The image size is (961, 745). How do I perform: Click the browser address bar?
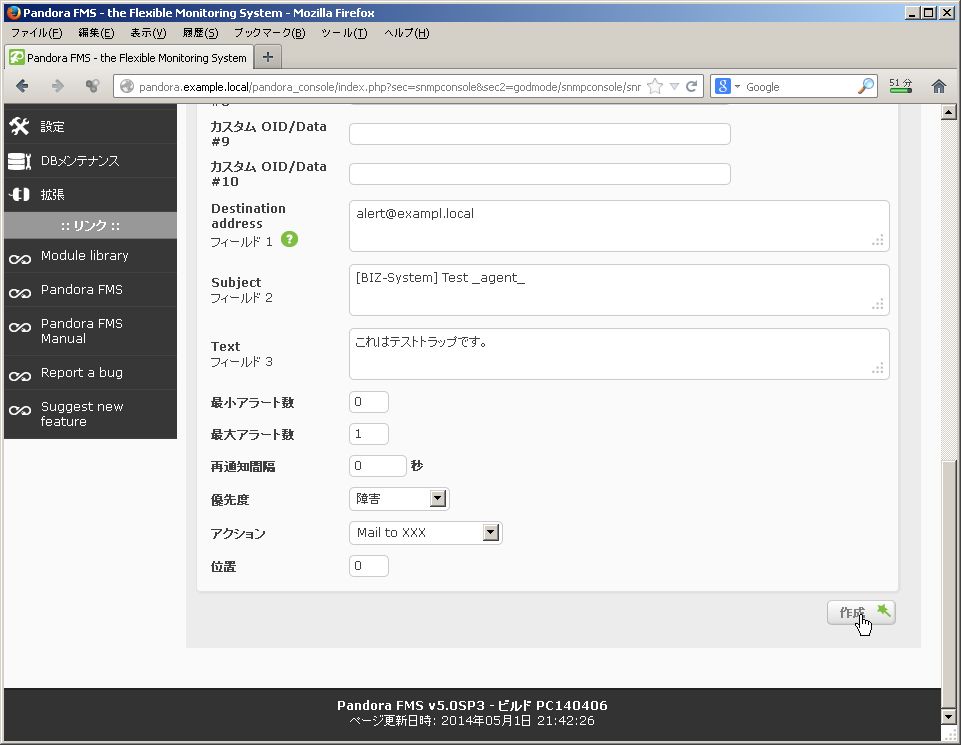[x=389, y=86]
